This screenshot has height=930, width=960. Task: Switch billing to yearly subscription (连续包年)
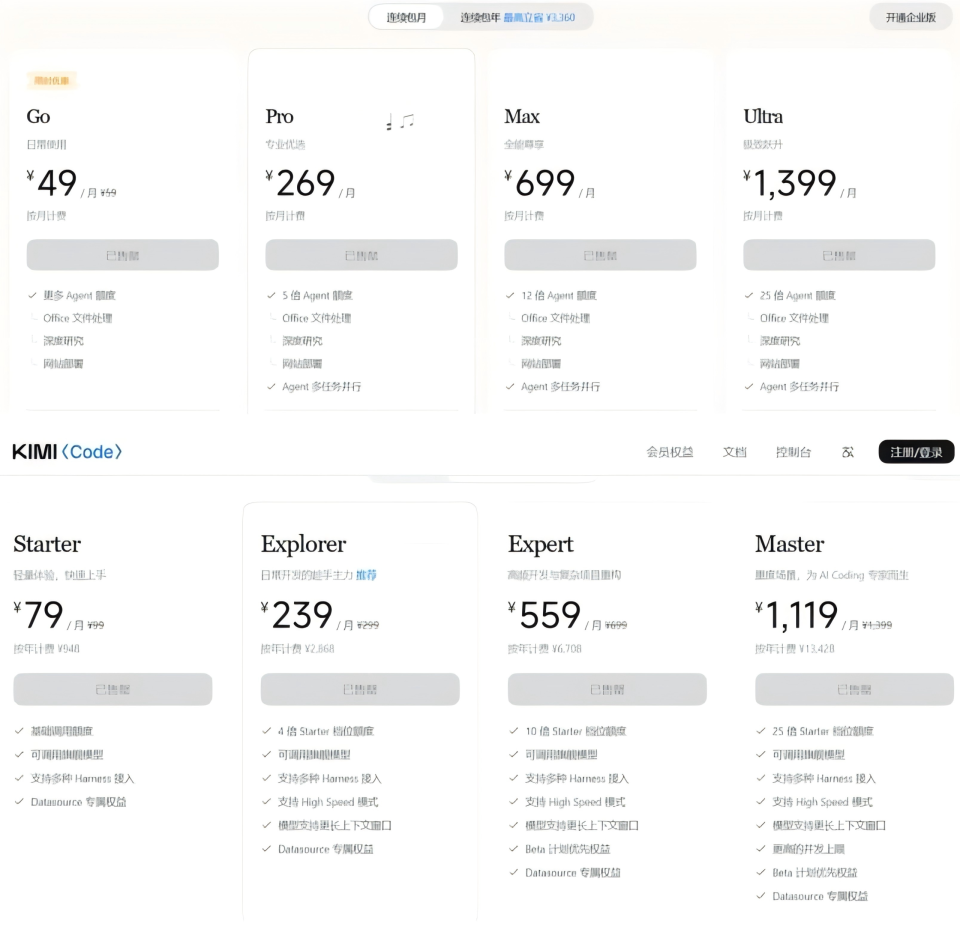(517, 17)
